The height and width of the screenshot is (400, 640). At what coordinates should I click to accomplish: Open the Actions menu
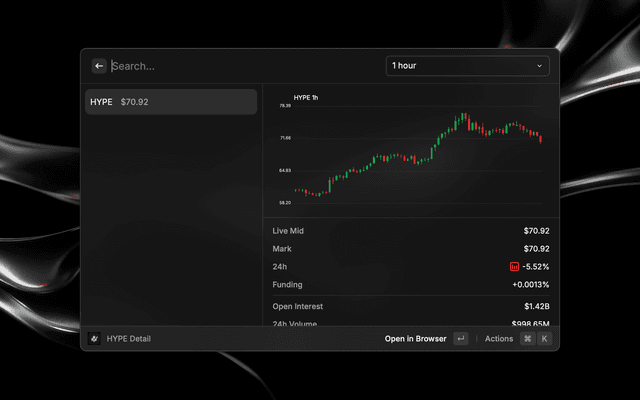(x=499, y=339)
